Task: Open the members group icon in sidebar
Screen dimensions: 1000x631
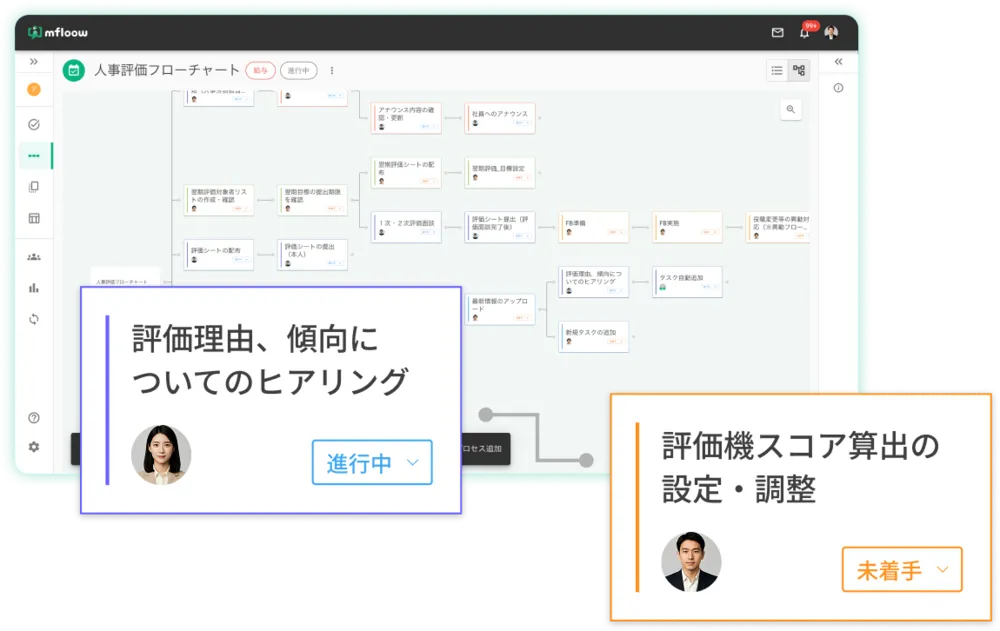Action: (x=34, y=256)
